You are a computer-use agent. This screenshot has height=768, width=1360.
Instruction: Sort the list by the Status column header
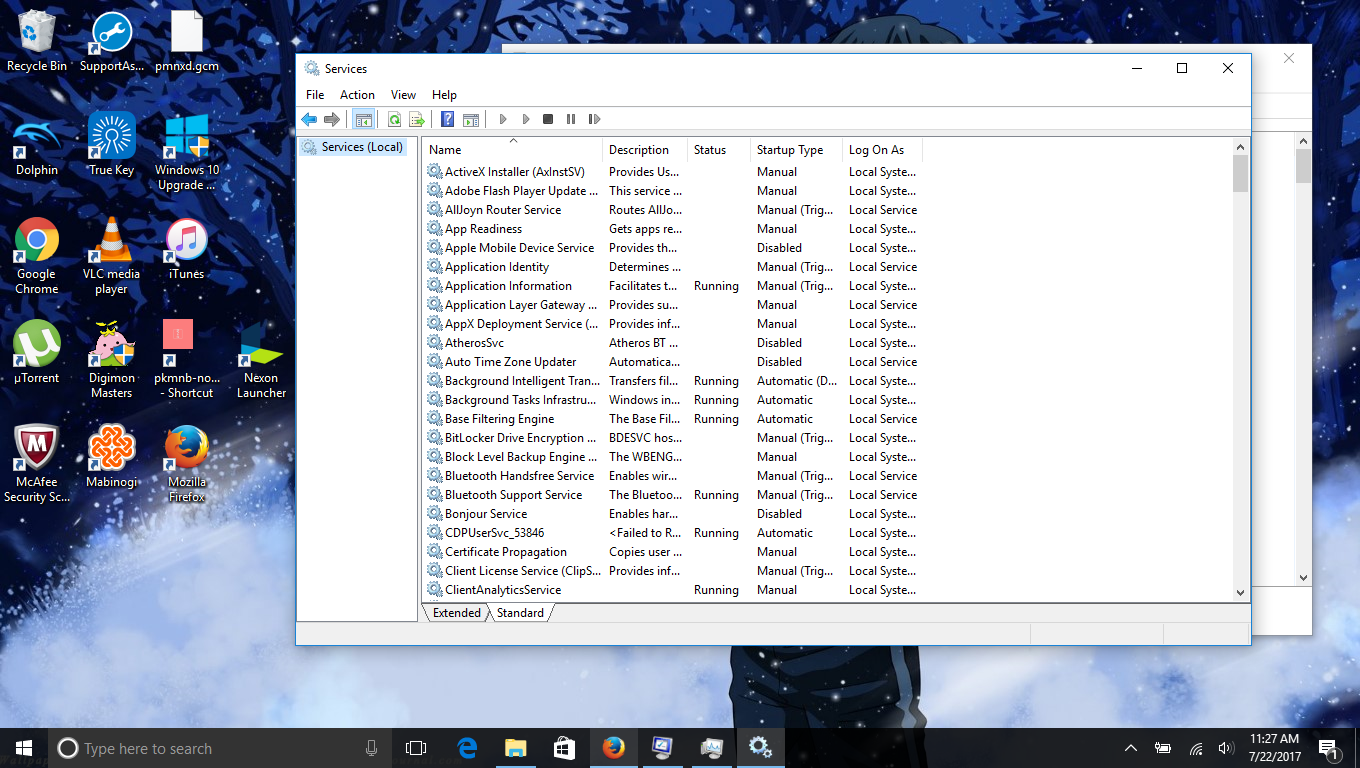click(x=712, y=149)
